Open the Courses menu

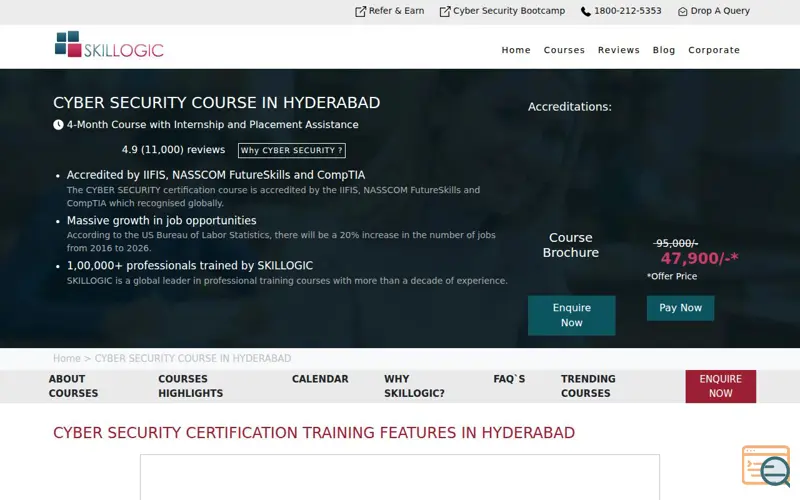[564, 50]
